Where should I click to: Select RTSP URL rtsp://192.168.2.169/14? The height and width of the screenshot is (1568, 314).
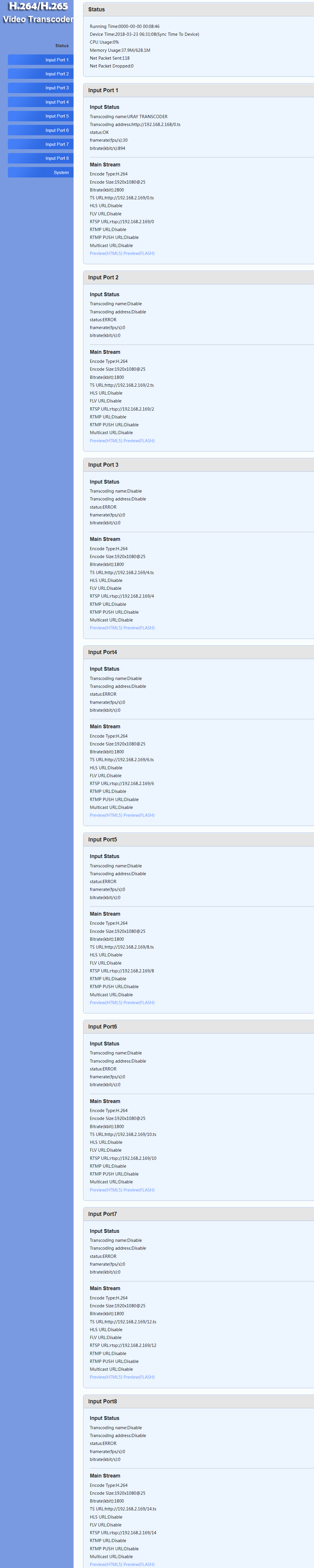click(x=123, y=1533)
